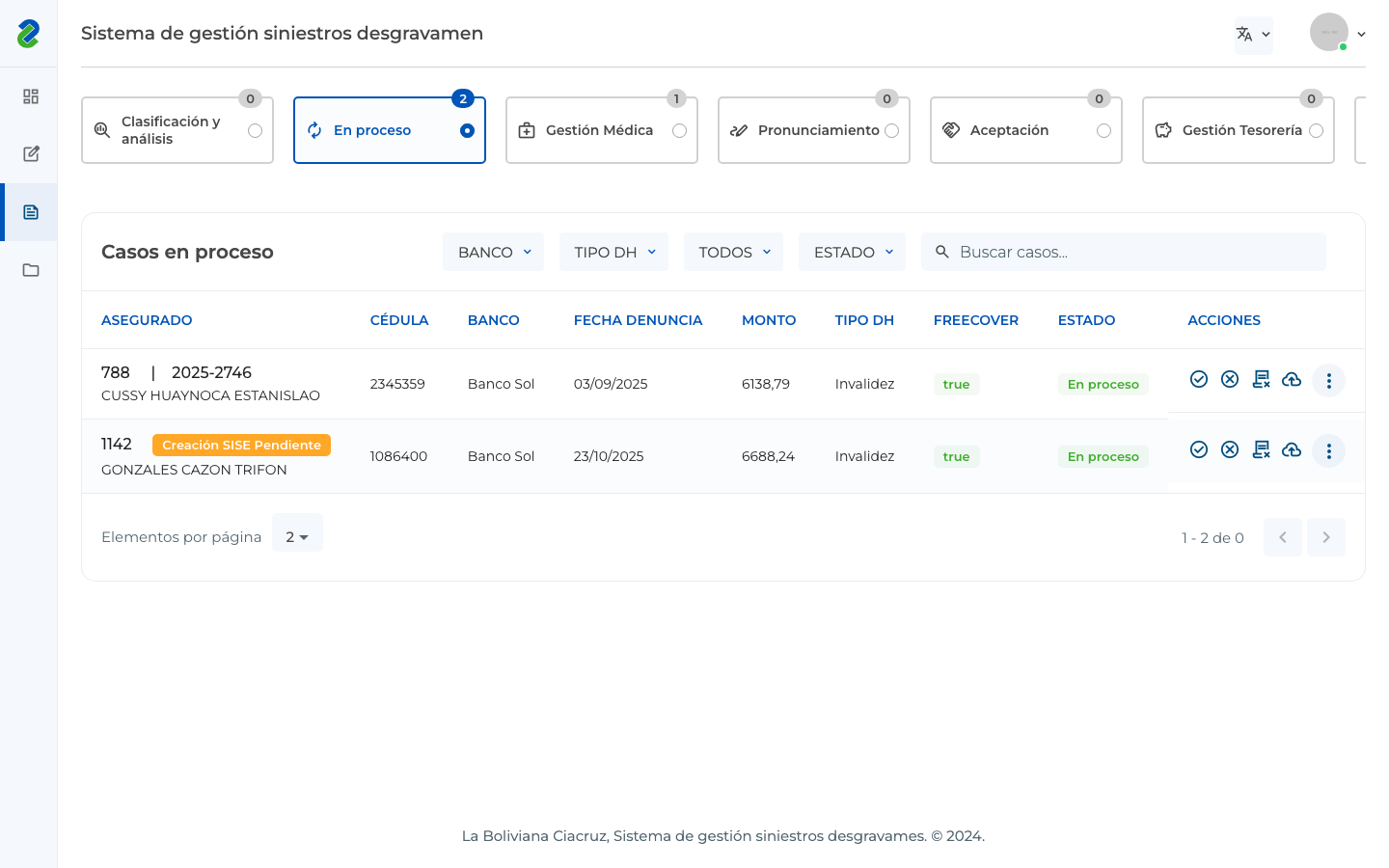The width and height of the screenshot is (1389, 868).
Task: Open the edit note icon in the sidebar
Action: click(31, 154)
